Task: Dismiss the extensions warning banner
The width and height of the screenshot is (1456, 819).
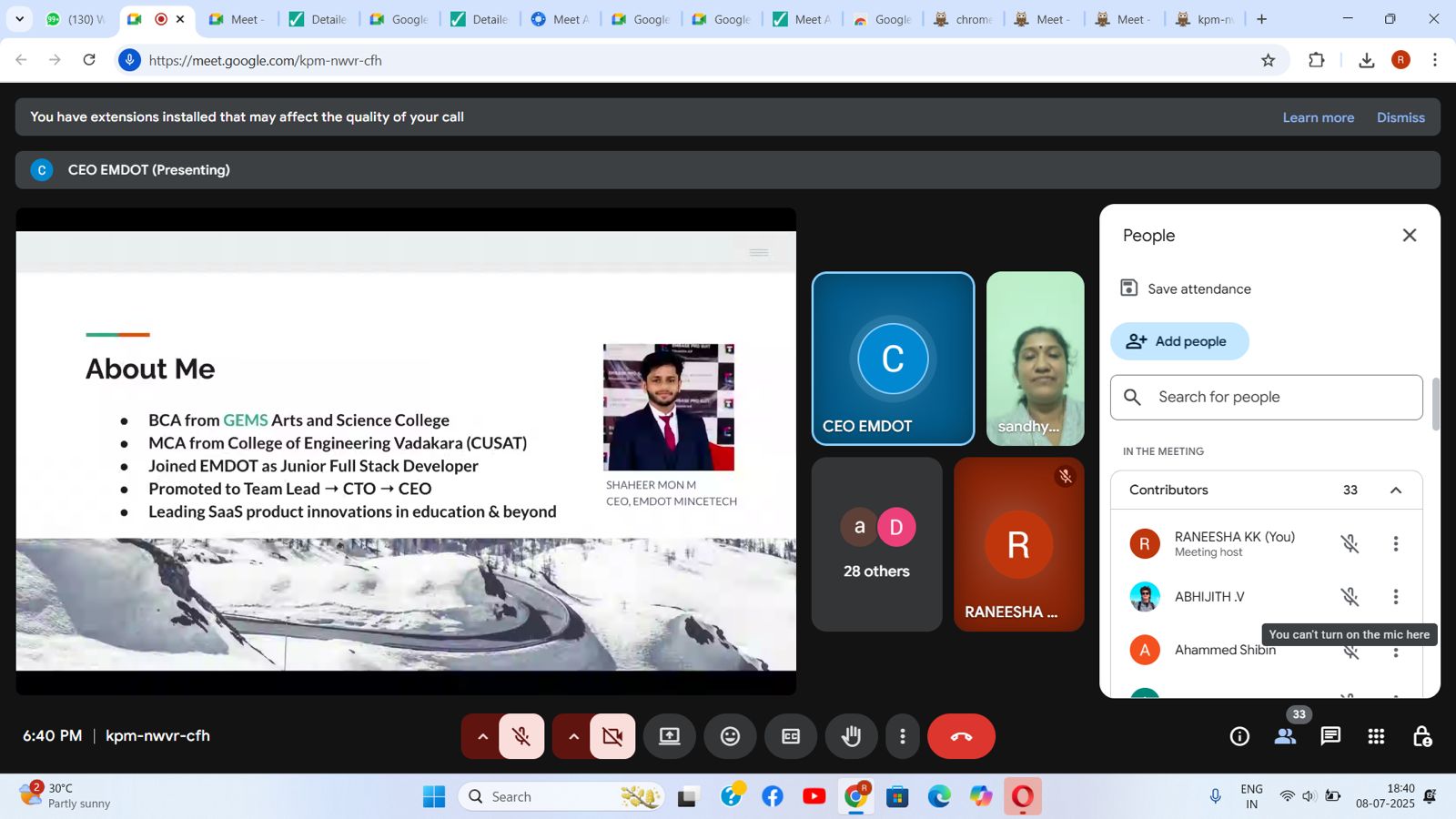Action: coord(1400,117)
